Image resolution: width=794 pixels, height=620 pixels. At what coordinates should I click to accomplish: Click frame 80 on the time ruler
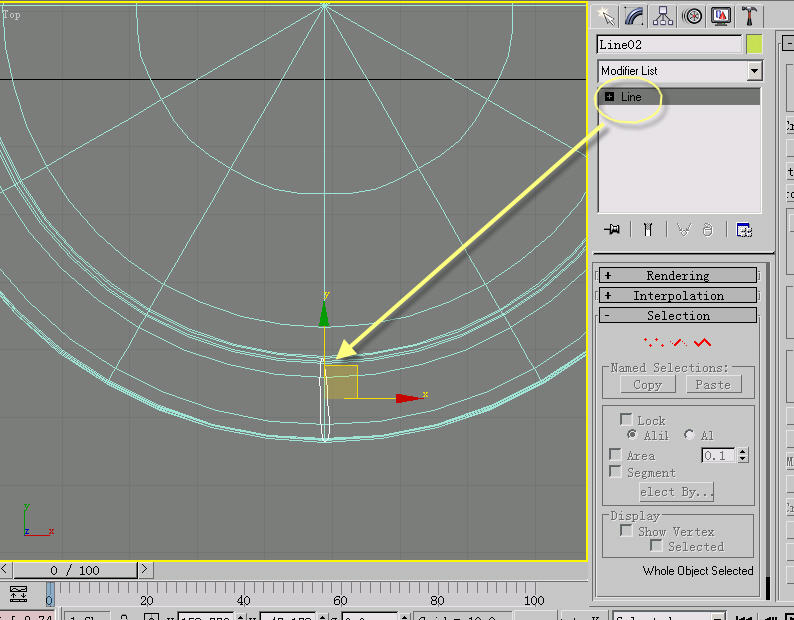[x=437, y=600]
